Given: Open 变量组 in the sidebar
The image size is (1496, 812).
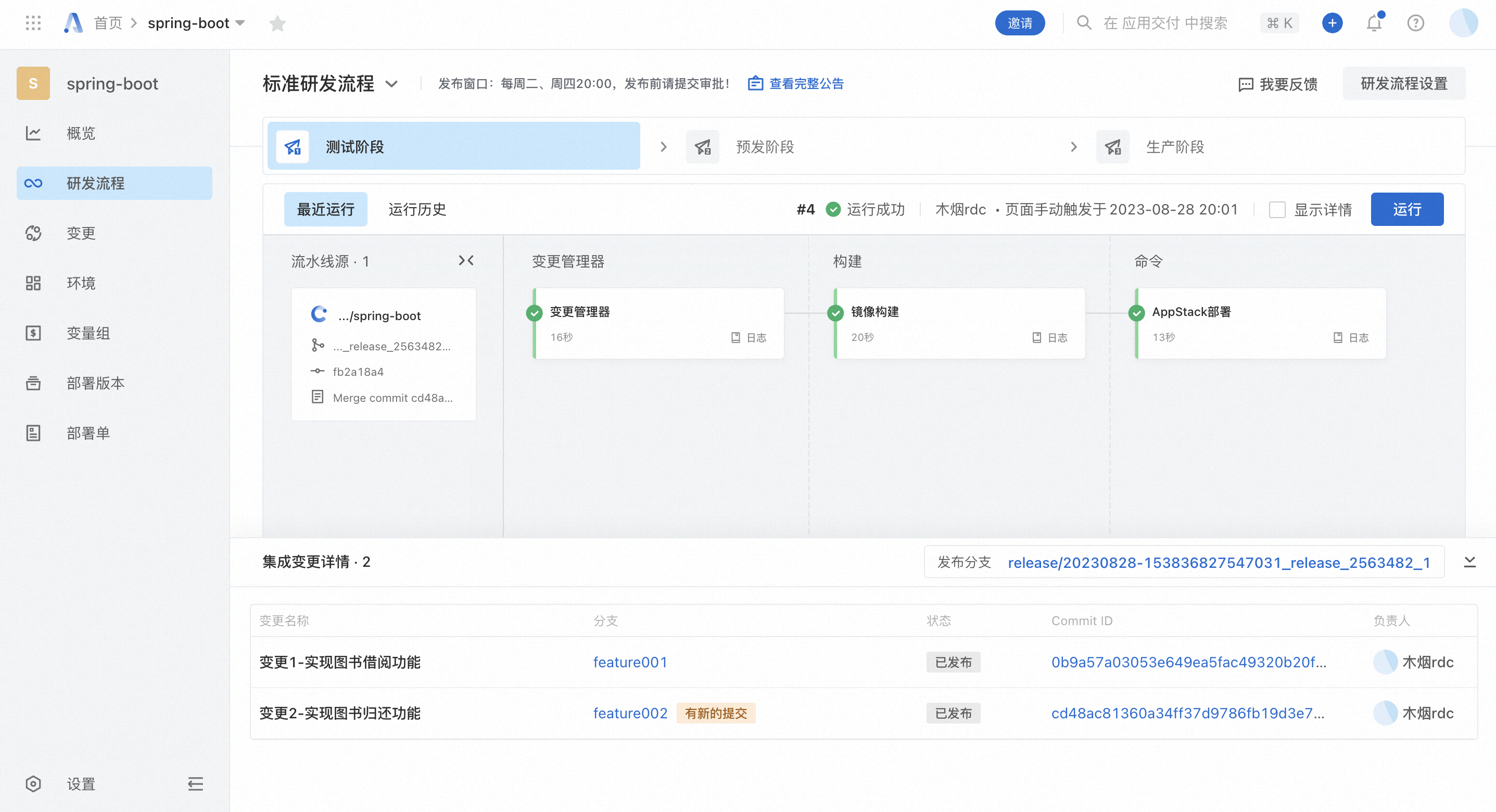Looking at the screenshot, I should 88,333.
